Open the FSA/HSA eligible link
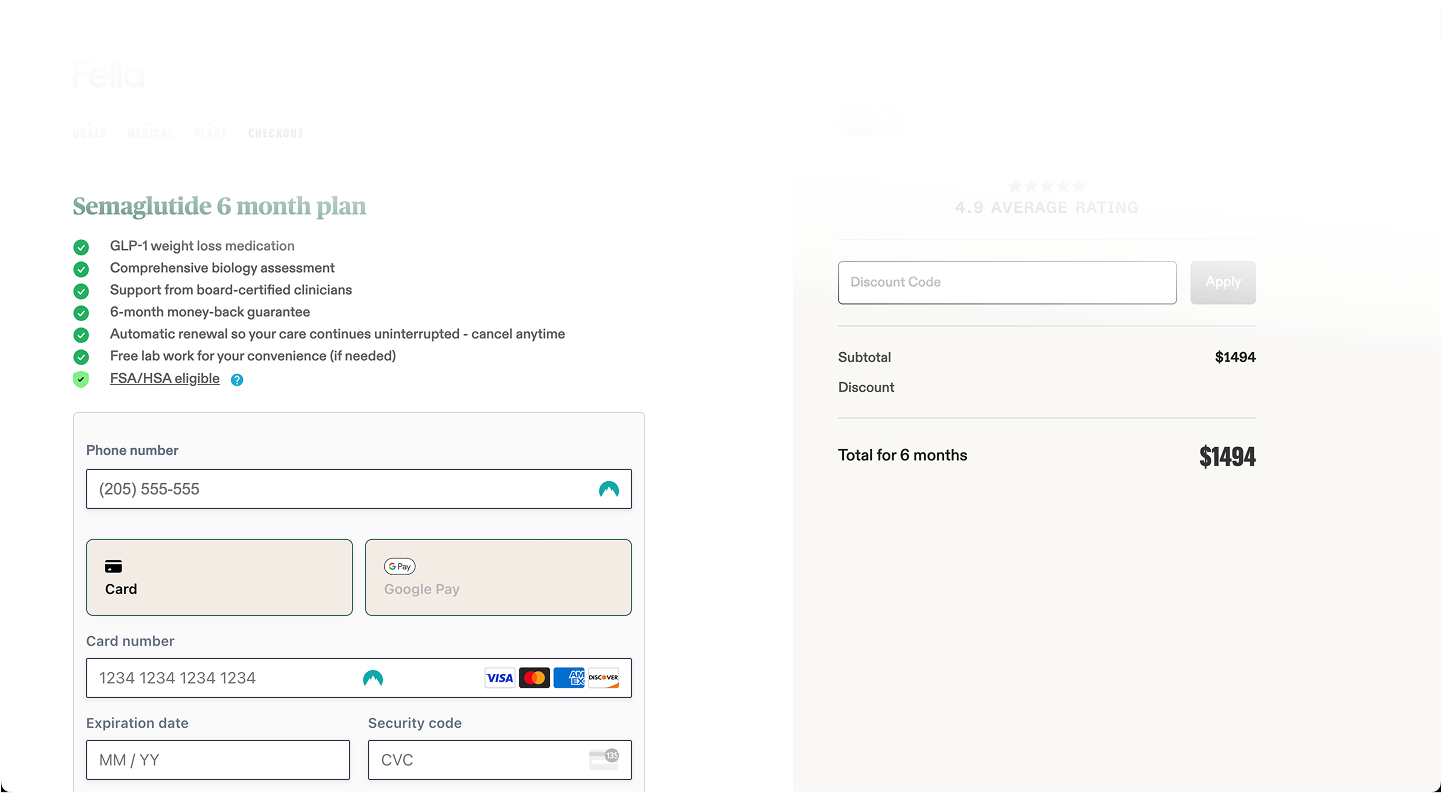Image resolution: width=1442 pixels, height=793 pixels. click(164, 378)
